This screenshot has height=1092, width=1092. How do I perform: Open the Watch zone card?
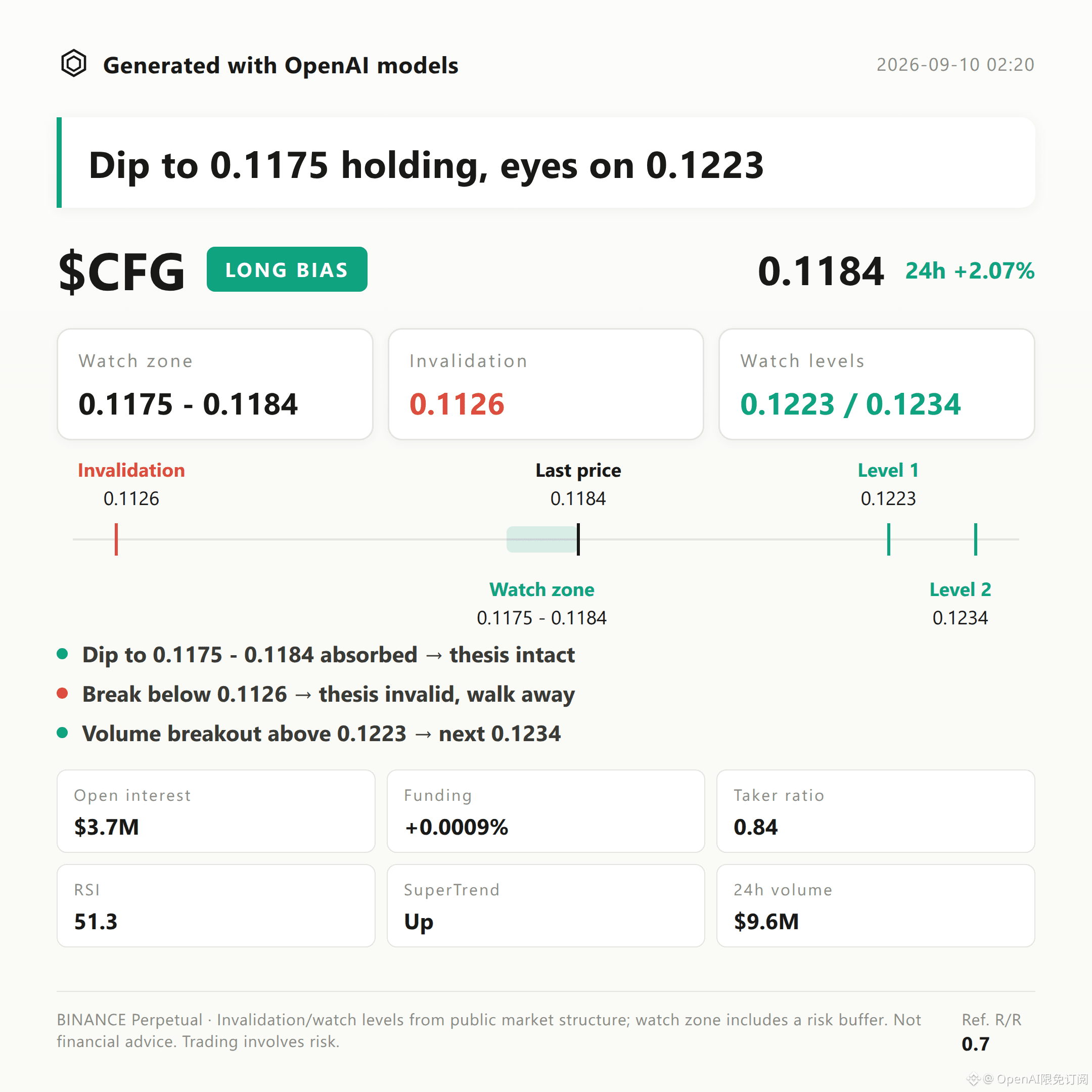[x=215, y=384]
